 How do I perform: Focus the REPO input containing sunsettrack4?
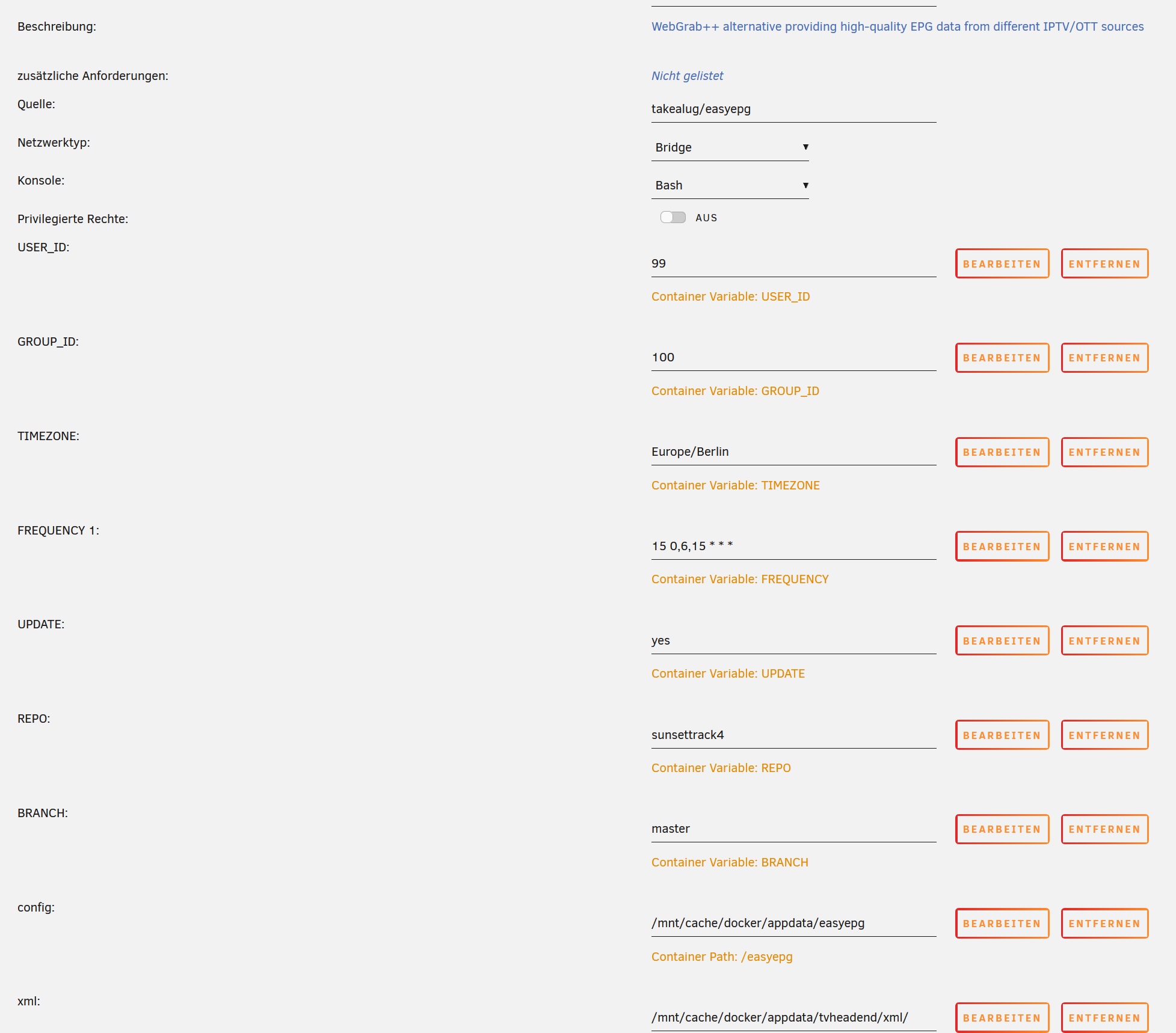coord(793,735)
